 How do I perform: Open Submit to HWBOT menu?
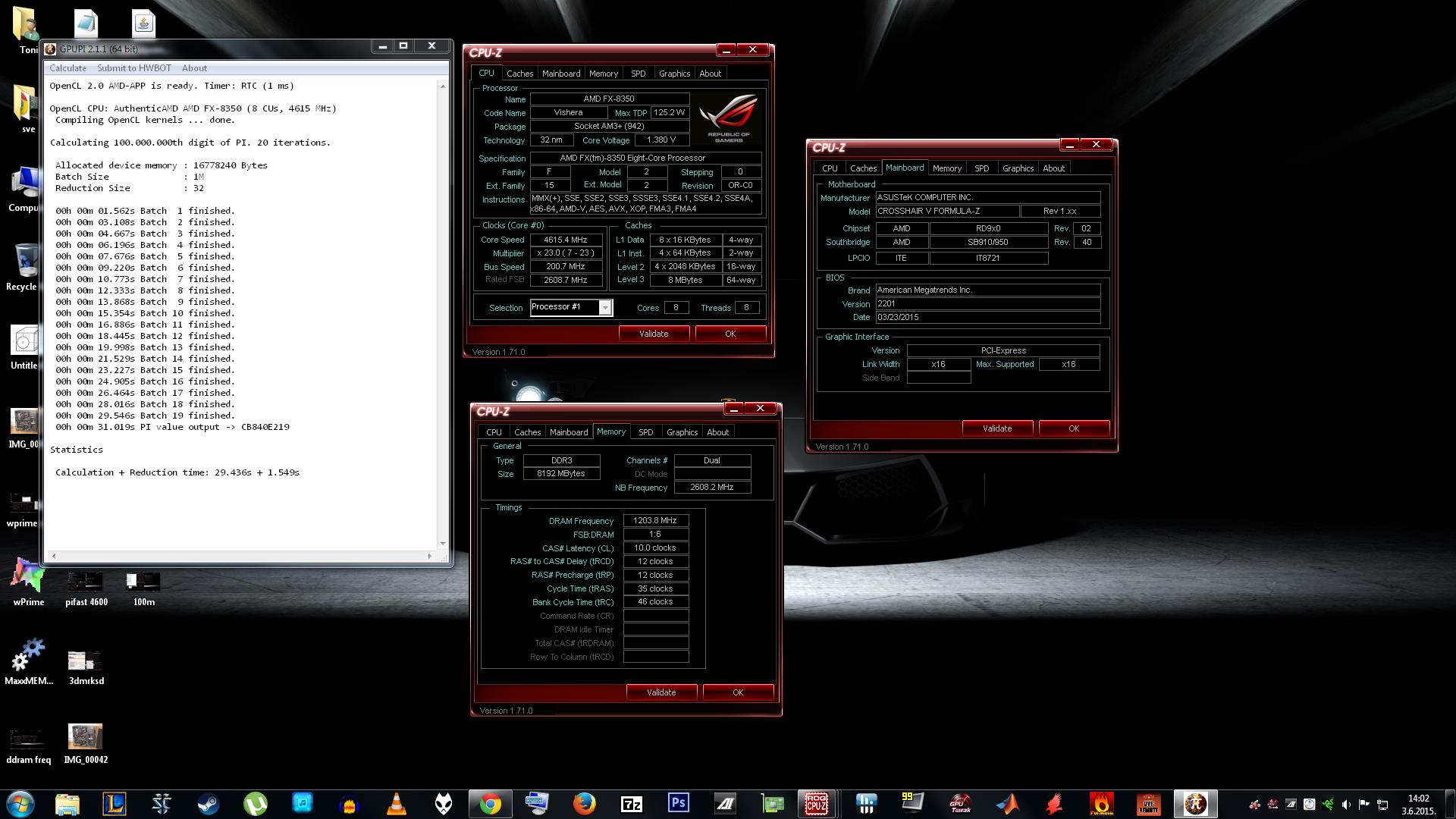click(x=134, y=68)
